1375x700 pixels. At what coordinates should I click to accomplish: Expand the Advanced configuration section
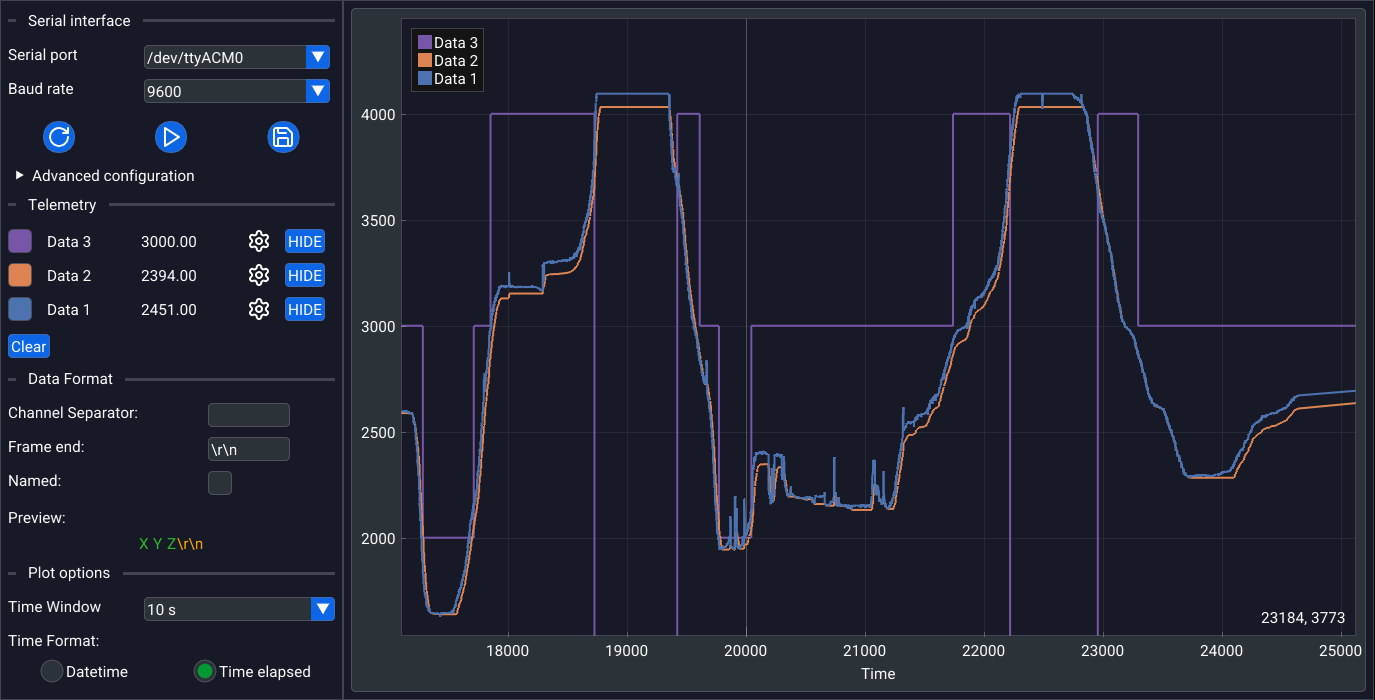point(20,176)
